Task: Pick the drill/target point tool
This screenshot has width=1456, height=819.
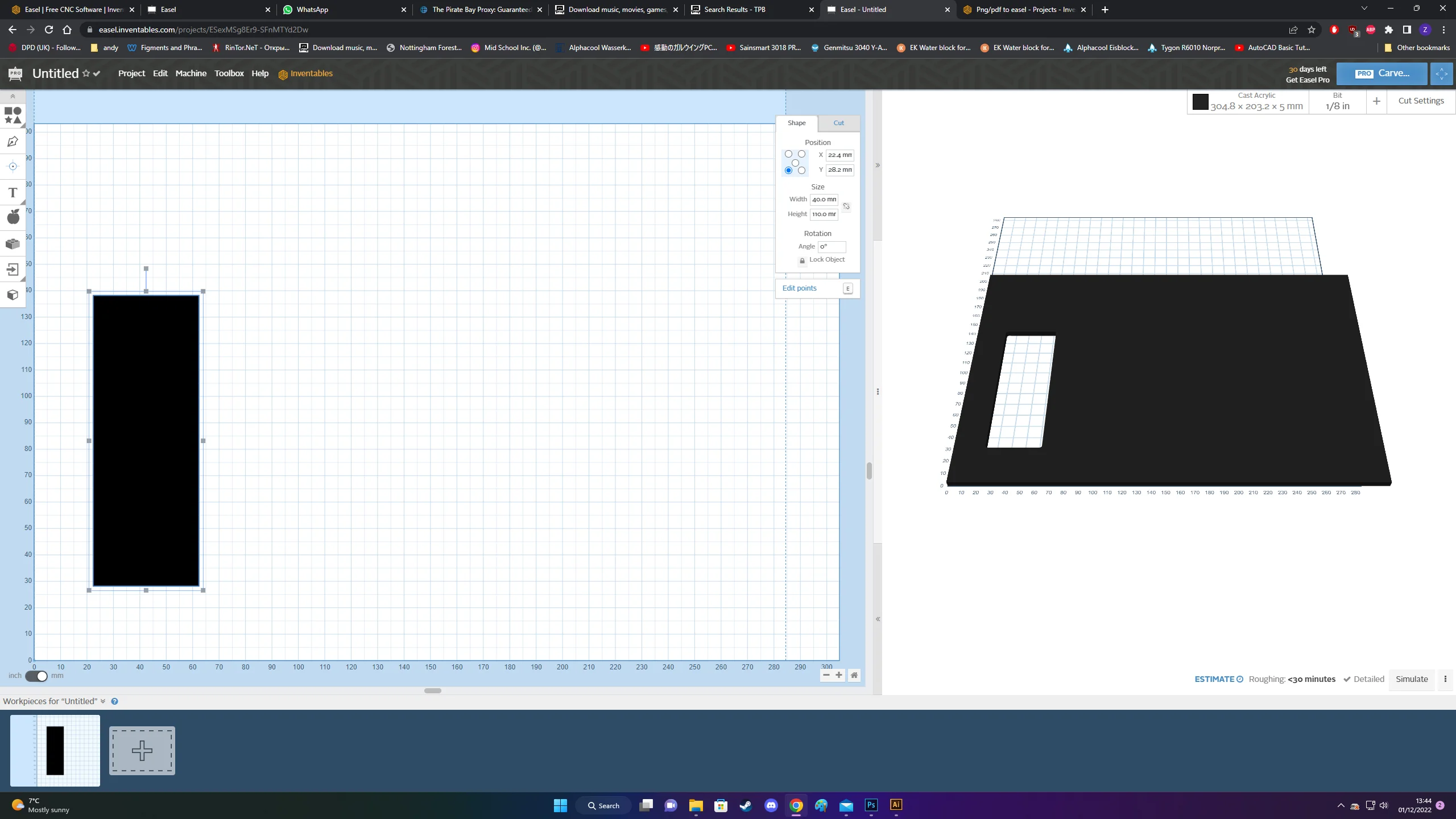Action: tap(13, 167)
